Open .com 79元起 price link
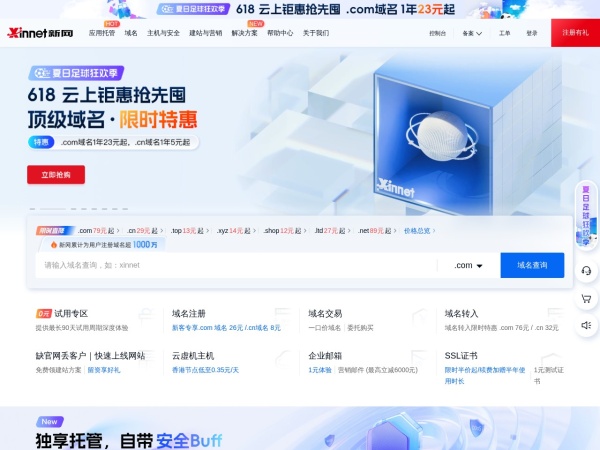600x450 pixels. (x=99, y=231)
